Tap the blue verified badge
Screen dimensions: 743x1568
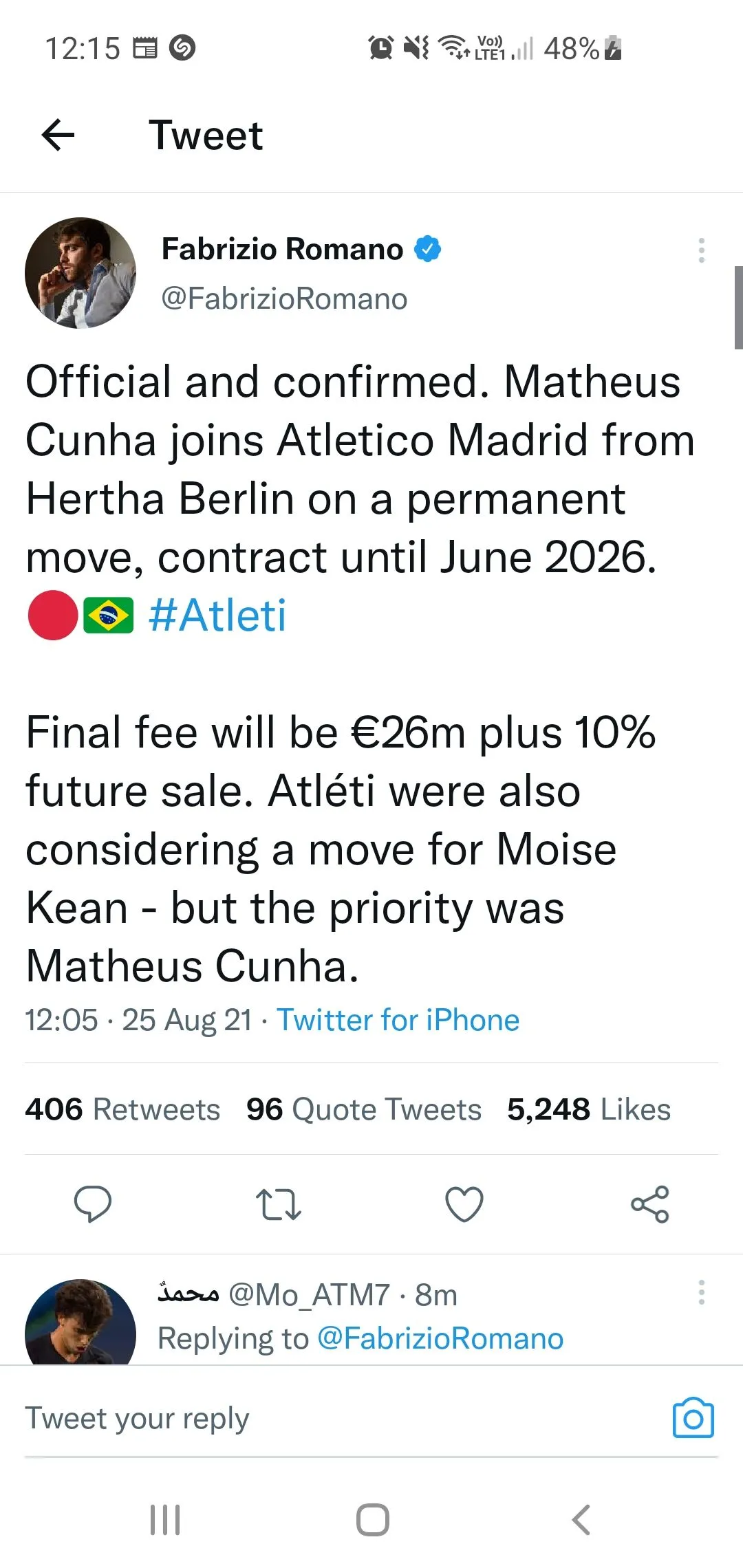point(427,249)
